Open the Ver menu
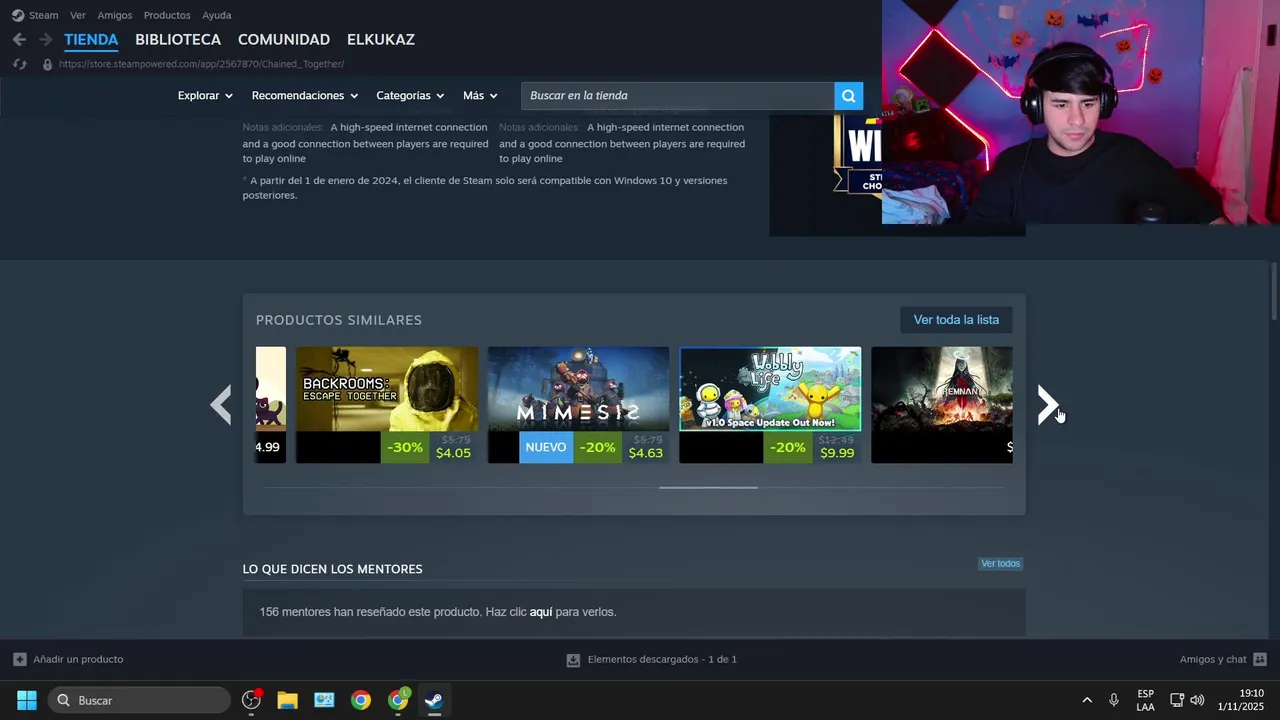The image size is (1280, 720). [x=78, y=15]
